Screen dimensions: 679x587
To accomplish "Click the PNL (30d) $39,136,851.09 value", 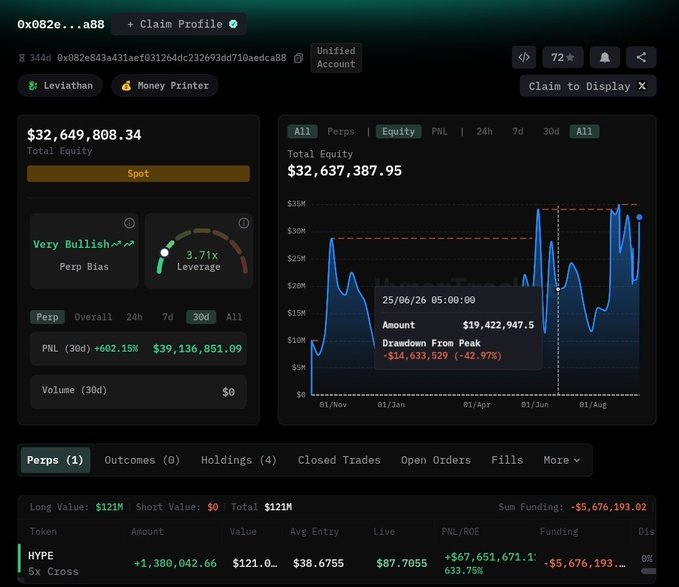I will [x=197, y=349].
